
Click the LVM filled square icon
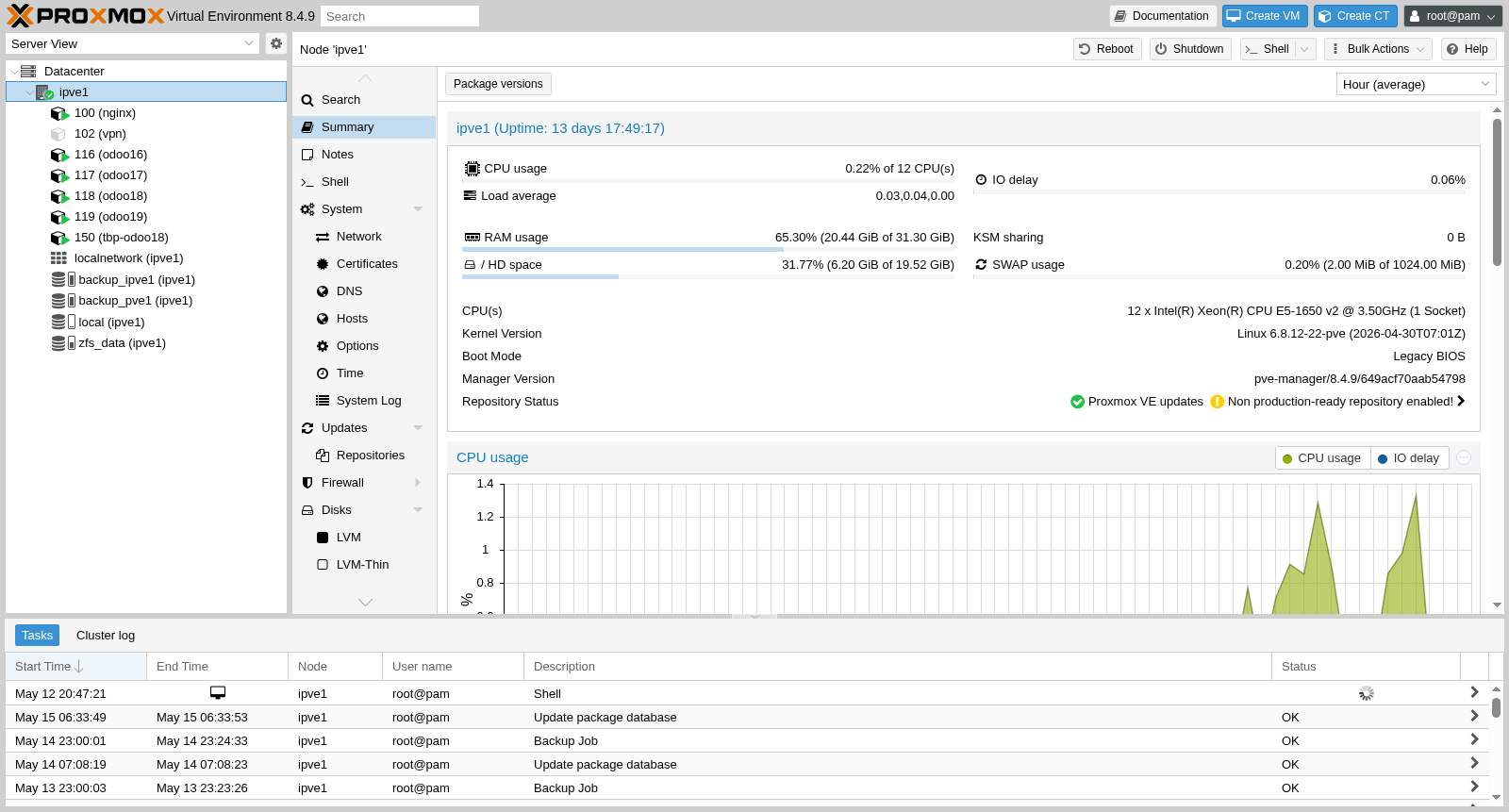(323, 538)
